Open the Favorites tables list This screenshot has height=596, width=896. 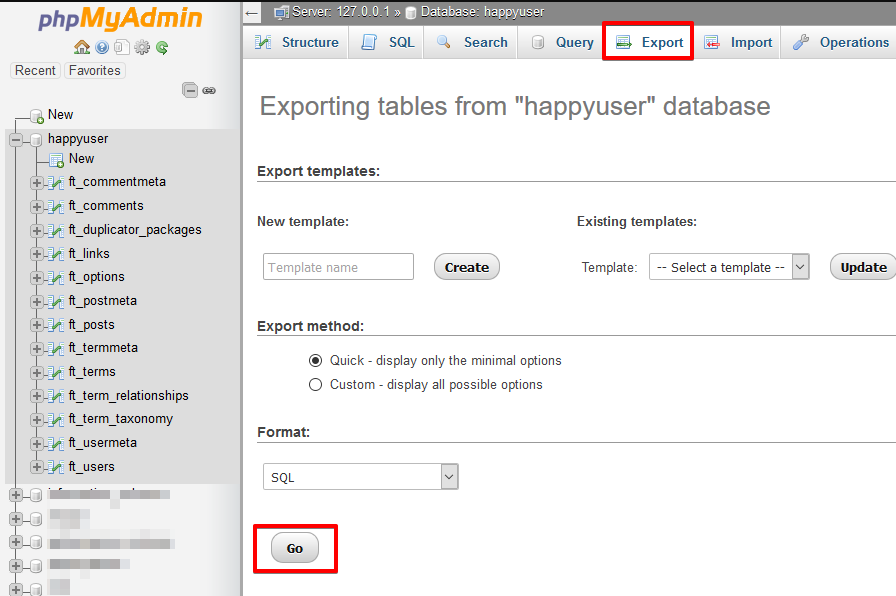(95, 70)
